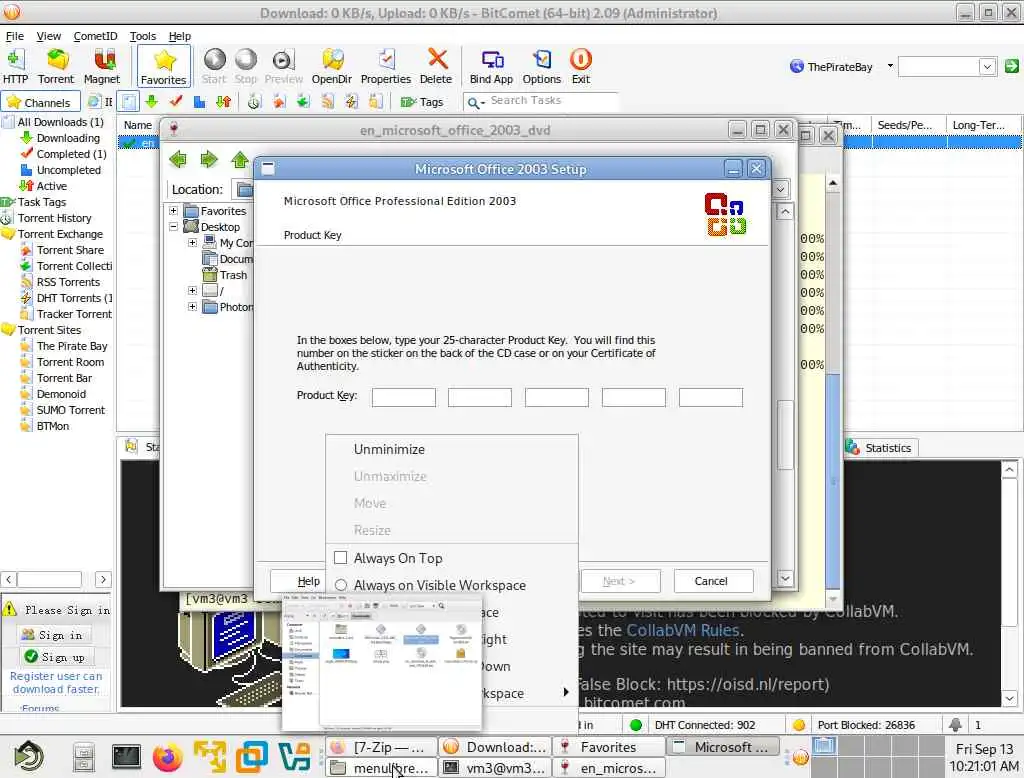Enable Always On Top checkbox

point(340,558)
